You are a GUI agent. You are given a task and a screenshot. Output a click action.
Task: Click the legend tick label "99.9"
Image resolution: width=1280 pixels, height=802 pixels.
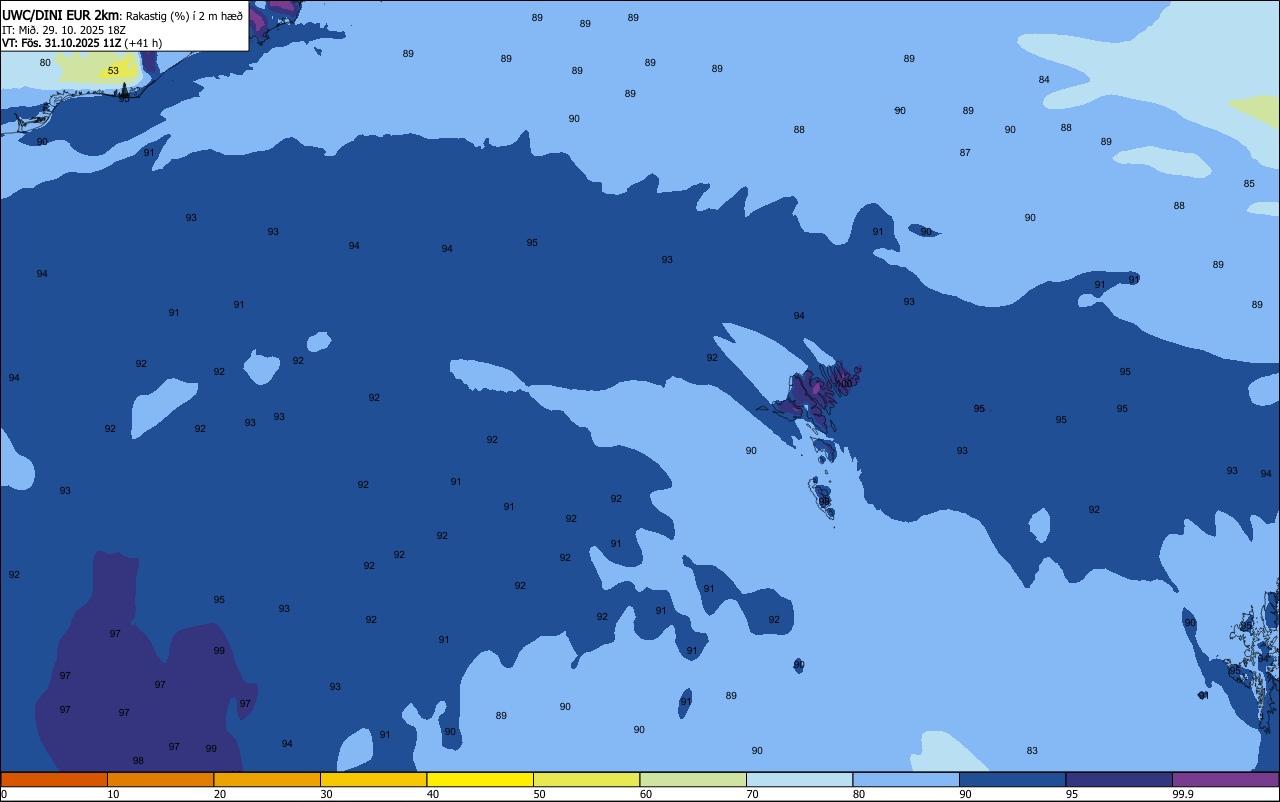coord(1183,794)
